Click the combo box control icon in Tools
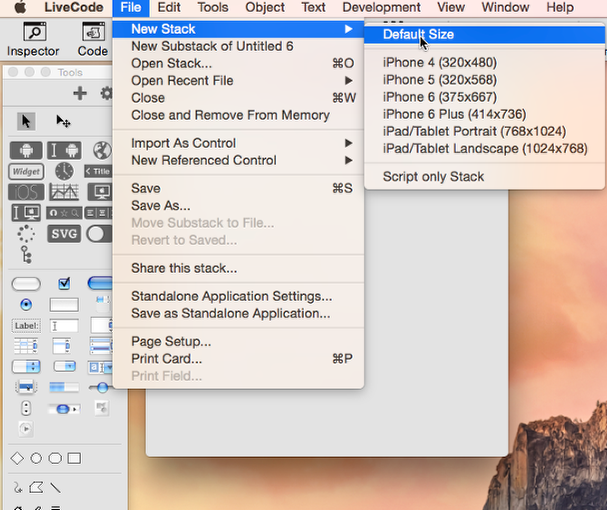 [100, 367]
